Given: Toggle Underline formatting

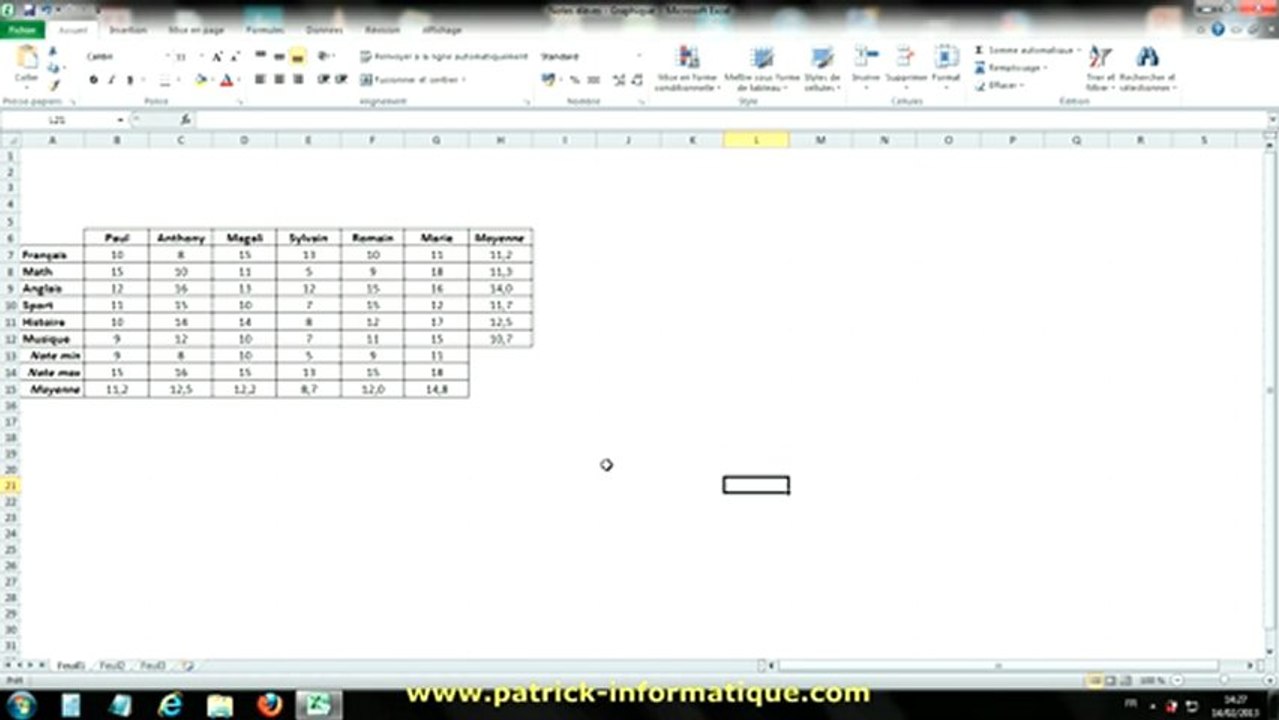Looking at the screenshot, I should click(x=129, y=80).
